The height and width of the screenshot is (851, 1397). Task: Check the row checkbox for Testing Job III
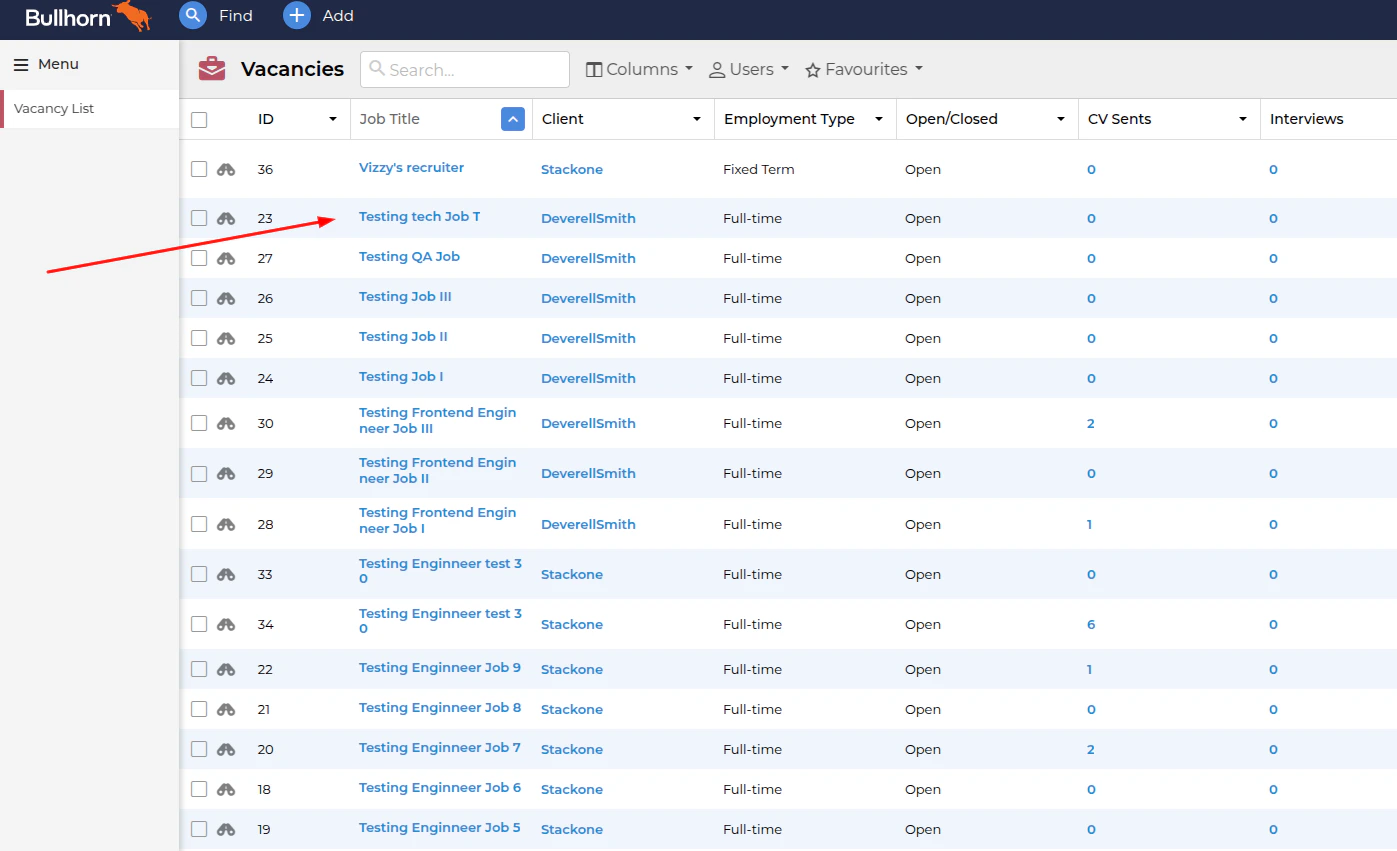(x=198, y=298)
